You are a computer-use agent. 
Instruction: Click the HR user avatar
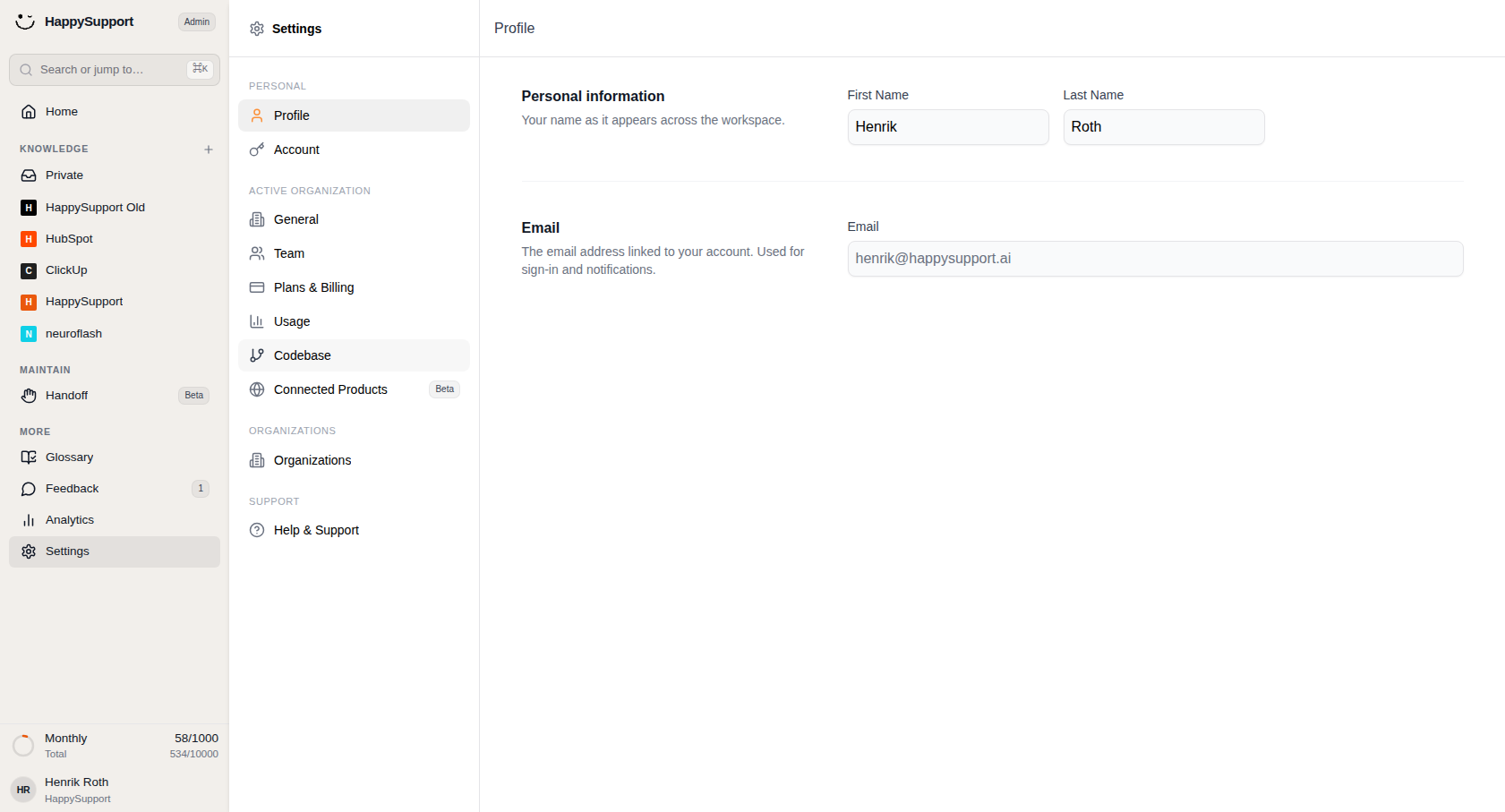[x=23, y=790]
